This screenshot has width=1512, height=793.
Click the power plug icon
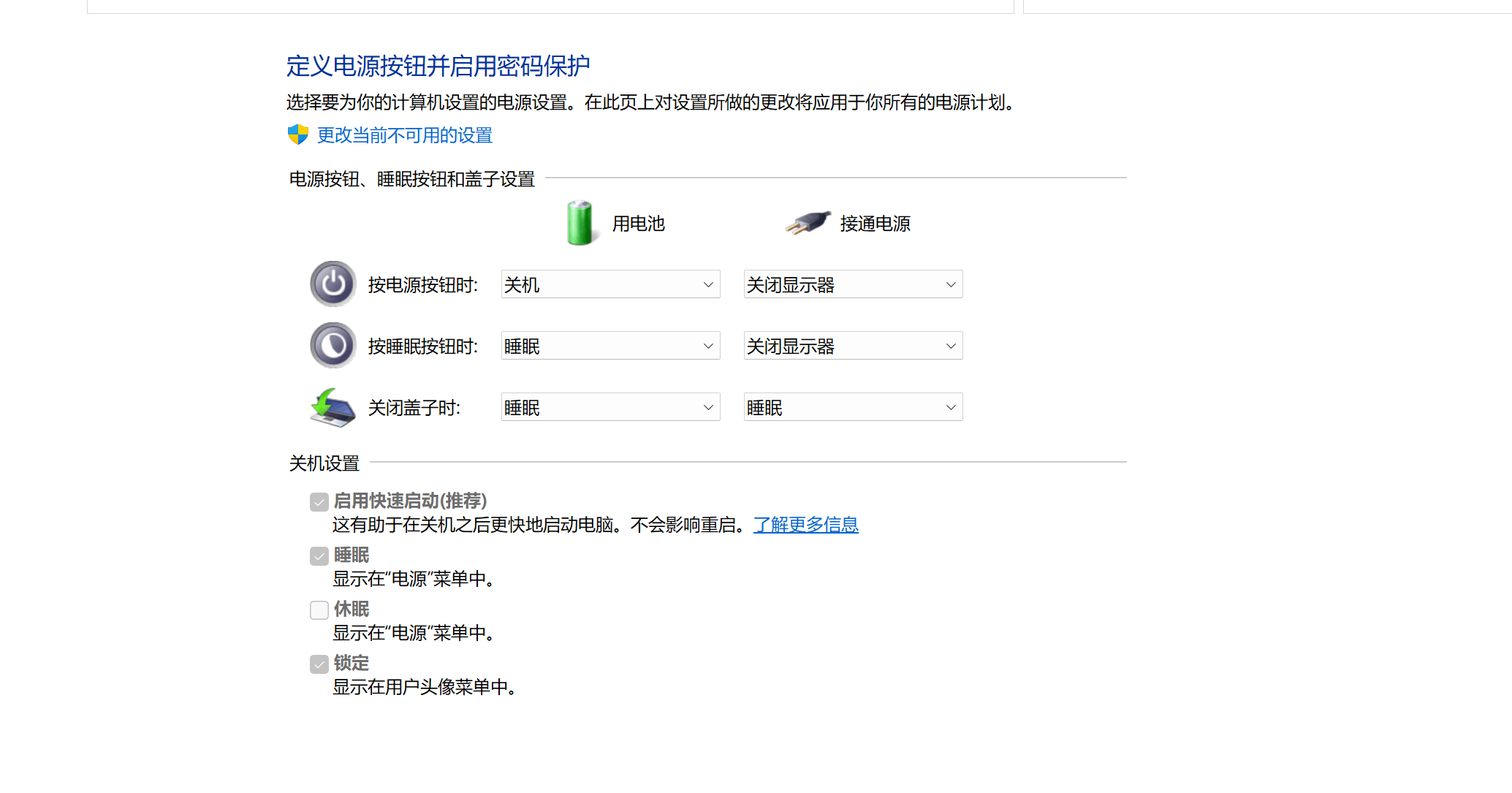(808, 222)
